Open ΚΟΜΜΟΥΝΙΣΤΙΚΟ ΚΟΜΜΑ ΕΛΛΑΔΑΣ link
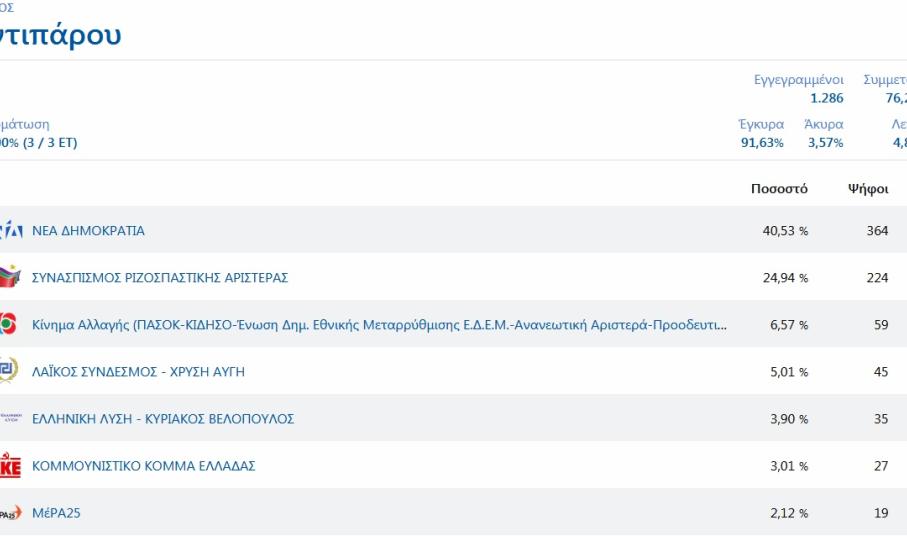The image size is (907, 536). (144, 466)
